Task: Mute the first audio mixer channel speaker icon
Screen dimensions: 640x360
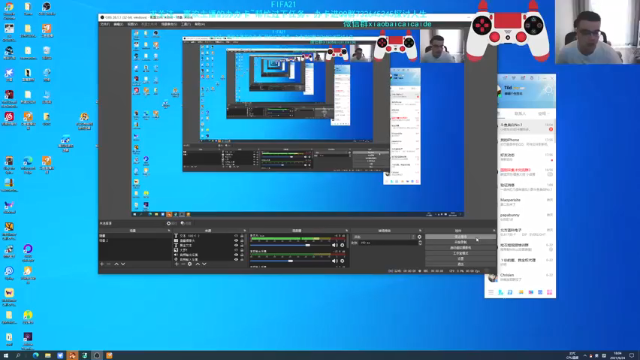Action: 334,245
